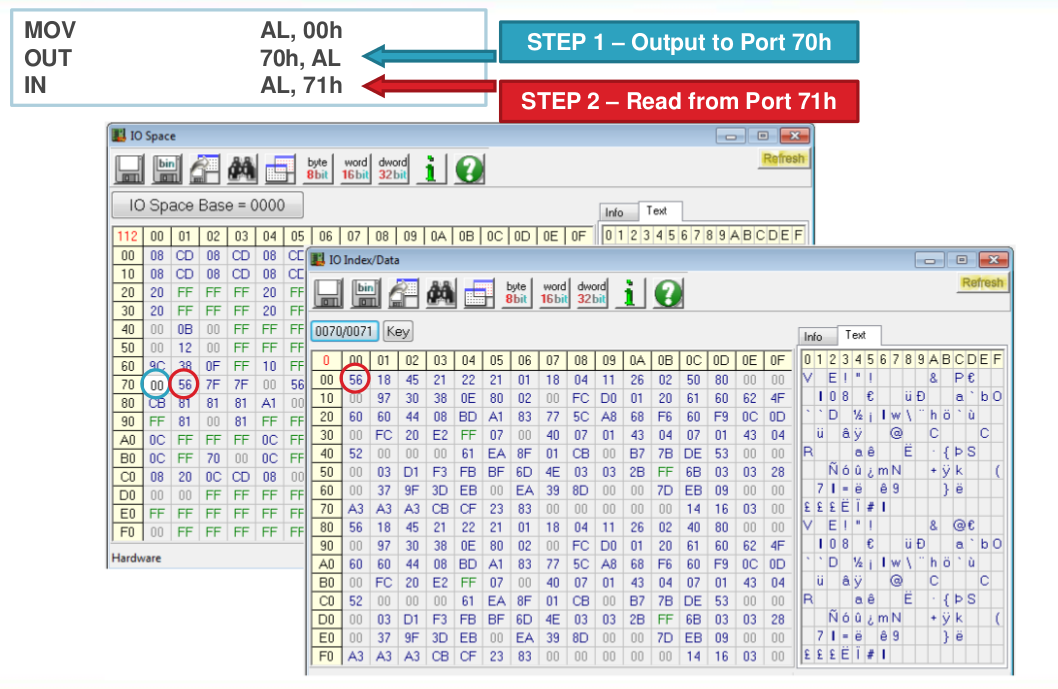The width and height of the screenshot is (1058, 689).
Task: Enable byte 8bit view in IO Space
Action: (316, 168)
